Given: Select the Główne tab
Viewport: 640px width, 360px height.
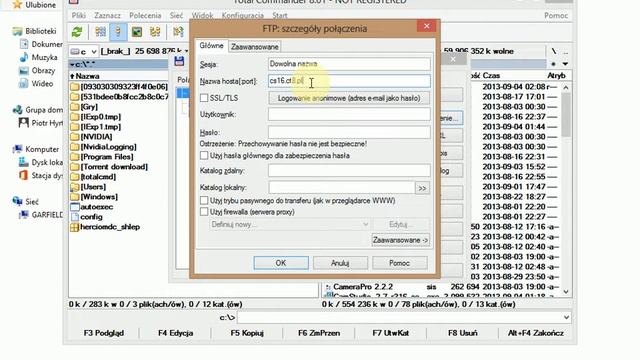Looking at the screenshot, I should click(x=211, y=46).
